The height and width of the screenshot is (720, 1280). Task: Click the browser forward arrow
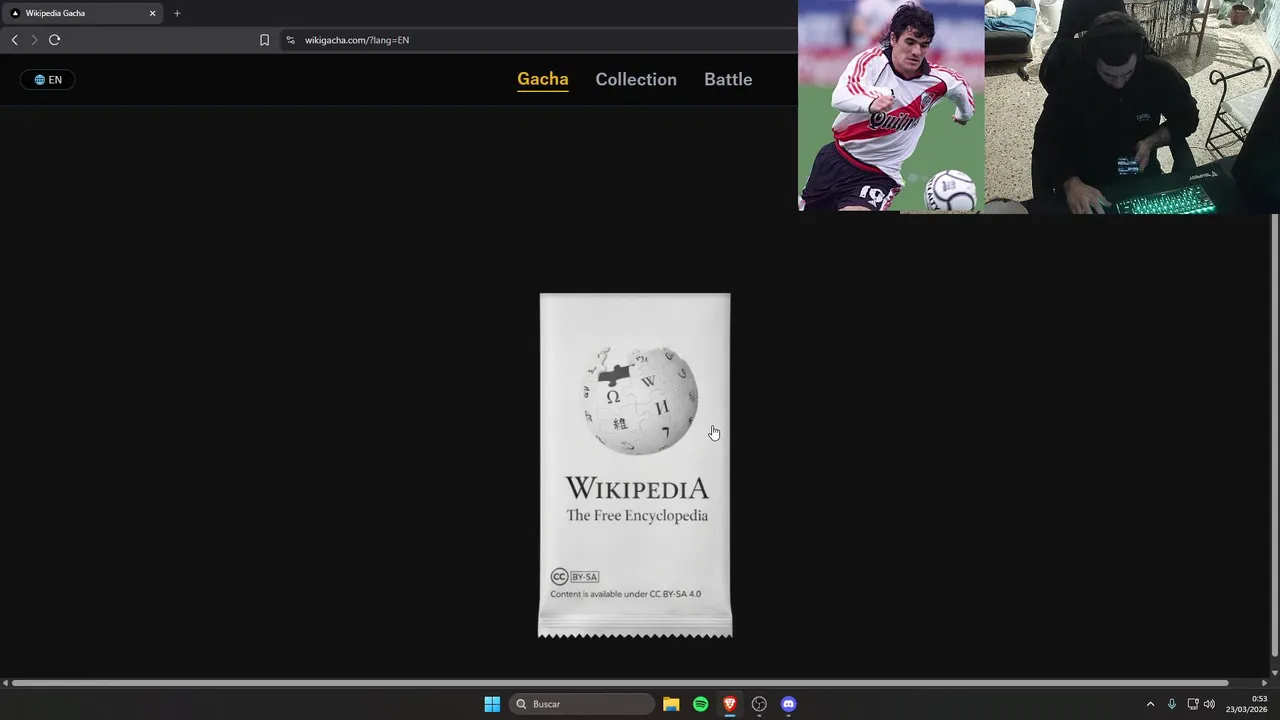tap(34, 40)
